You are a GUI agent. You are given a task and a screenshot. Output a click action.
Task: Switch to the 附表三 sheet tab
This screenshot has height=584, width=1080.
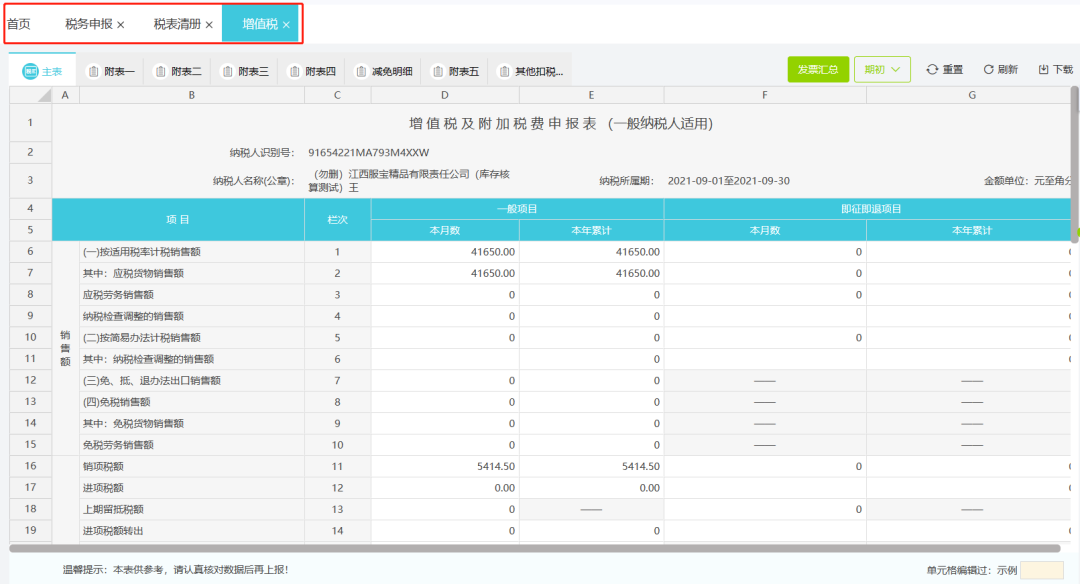click(x=250, y=71)
